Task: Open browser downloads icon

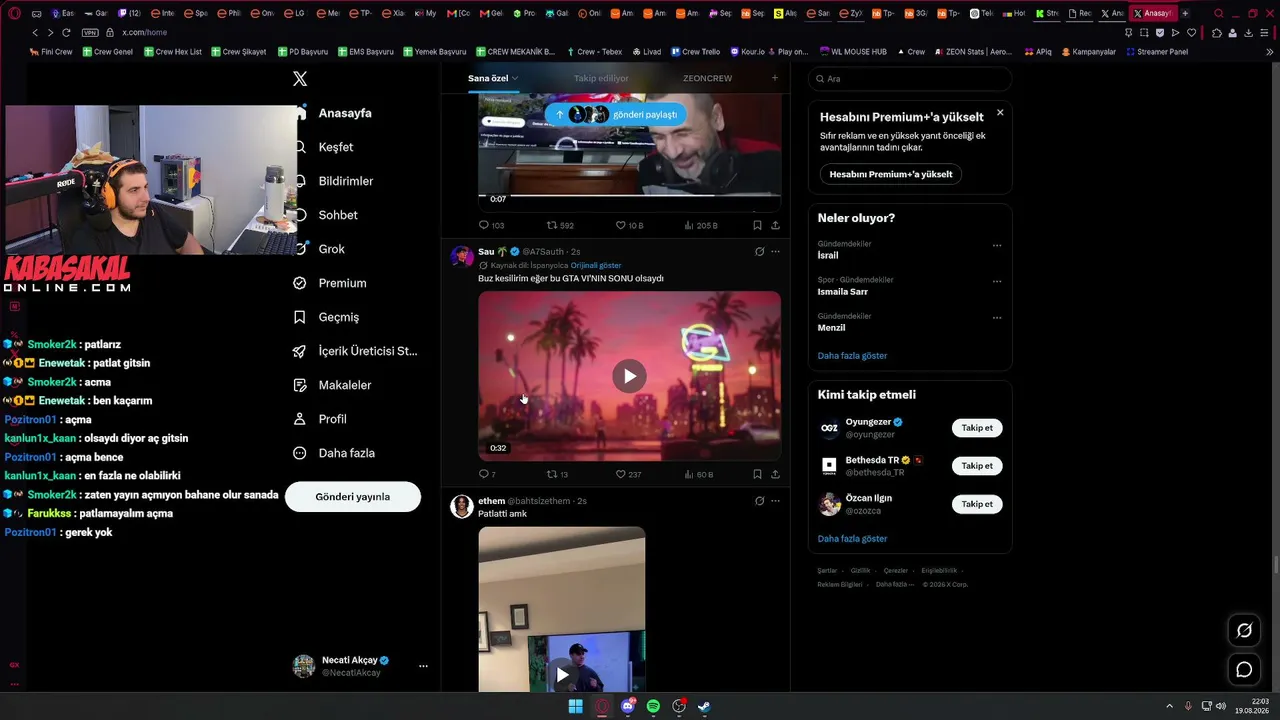Action: click(1249, 32)
